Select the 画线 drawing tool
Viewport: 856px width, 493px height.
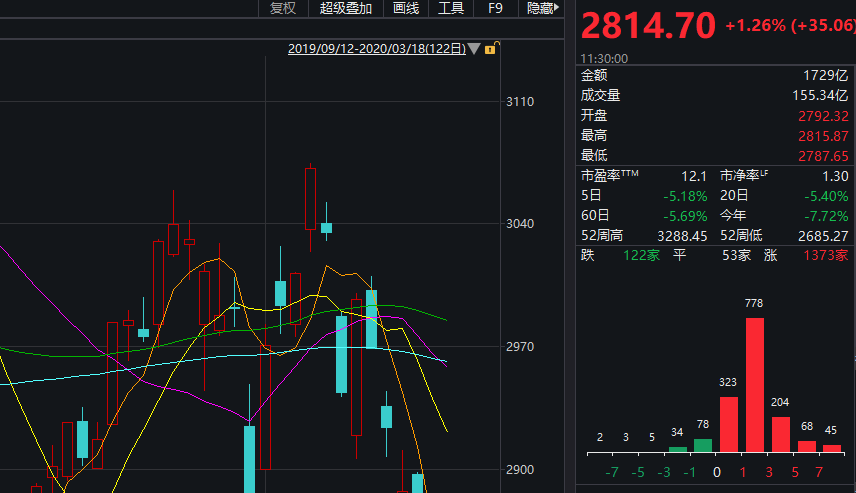406,8
